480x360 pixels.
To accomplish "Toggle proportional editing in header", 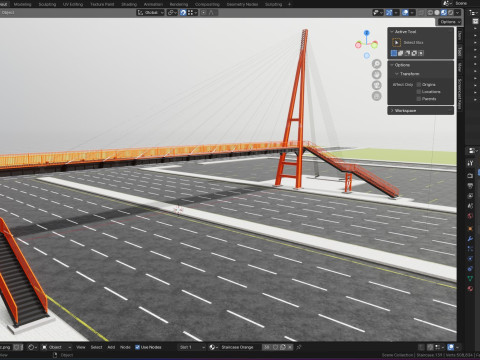I will (x=203, y=12).
